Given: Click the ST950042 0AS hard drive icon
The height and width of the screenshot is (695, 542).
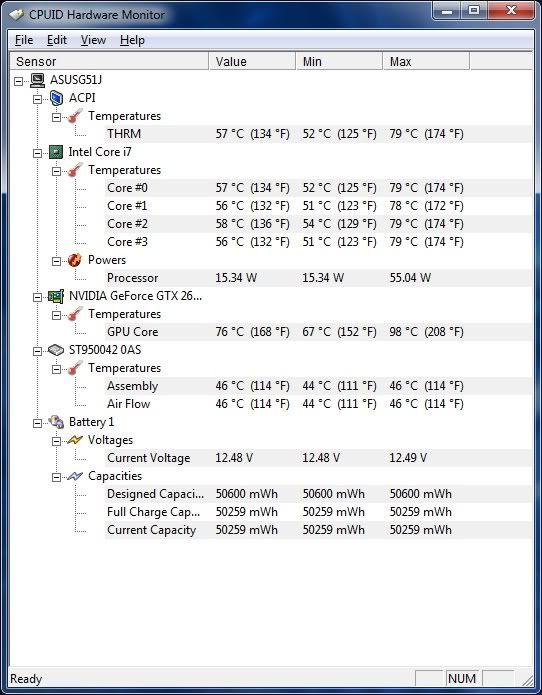Looking at the screenshot, I should tap(56, 350).
